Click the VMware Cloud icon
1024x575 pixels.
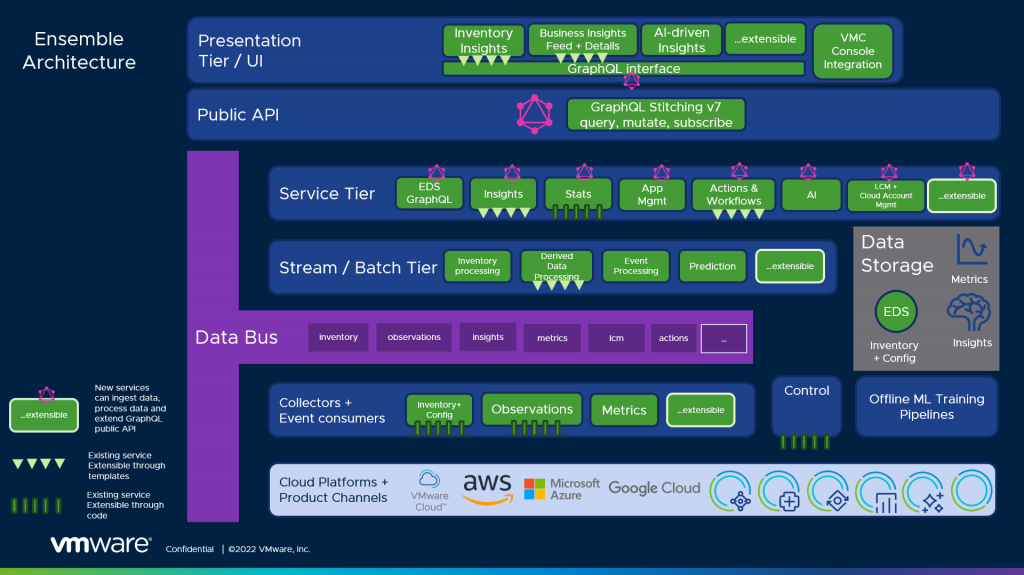pos(430,489)
